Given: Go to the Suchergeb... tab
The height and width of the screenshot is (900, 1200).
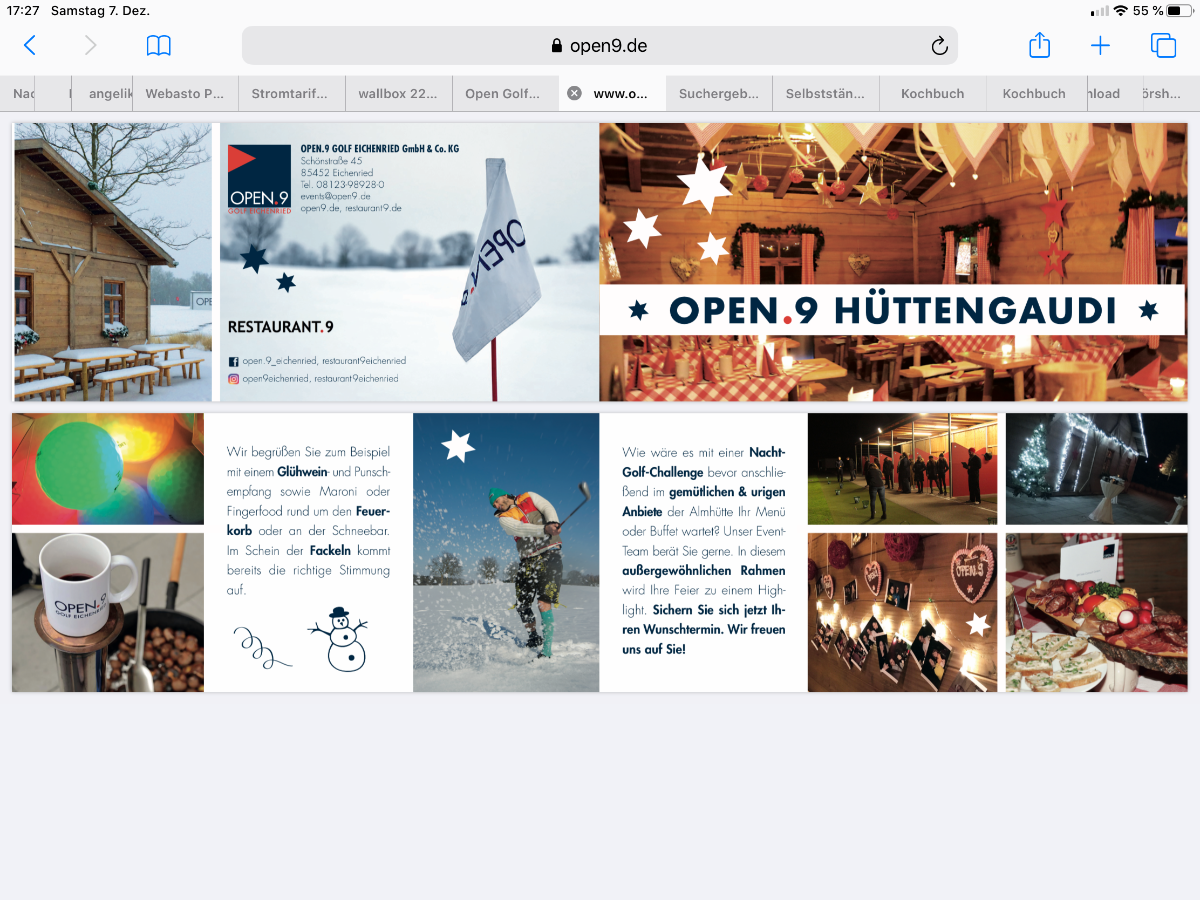Looking at the screenshot, I should [718, 93].
